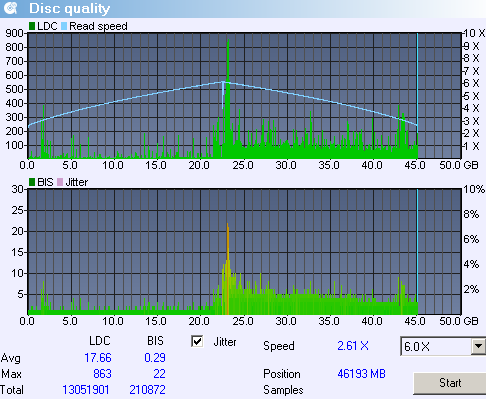Click the LDC max value 863

[102, 374]
